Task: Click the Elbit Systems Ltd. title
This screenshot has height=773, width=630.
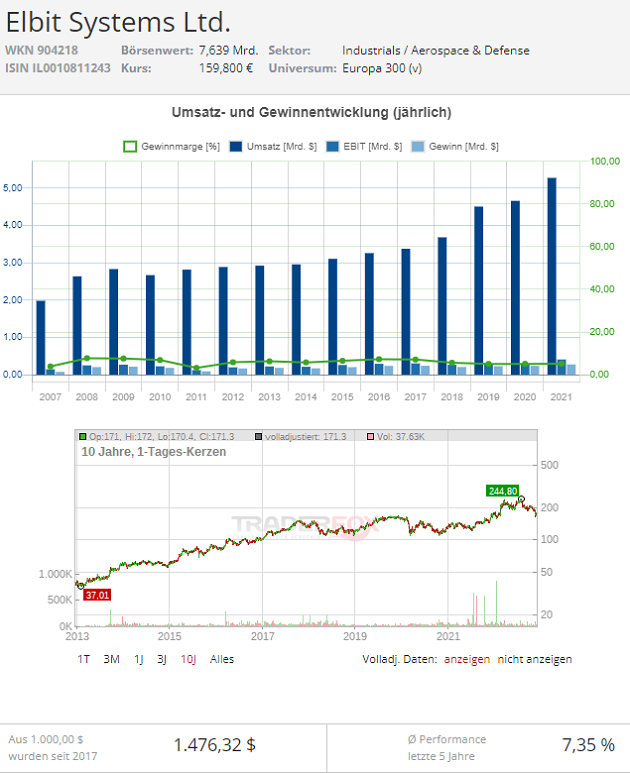Action: click(x=118, y=23)
